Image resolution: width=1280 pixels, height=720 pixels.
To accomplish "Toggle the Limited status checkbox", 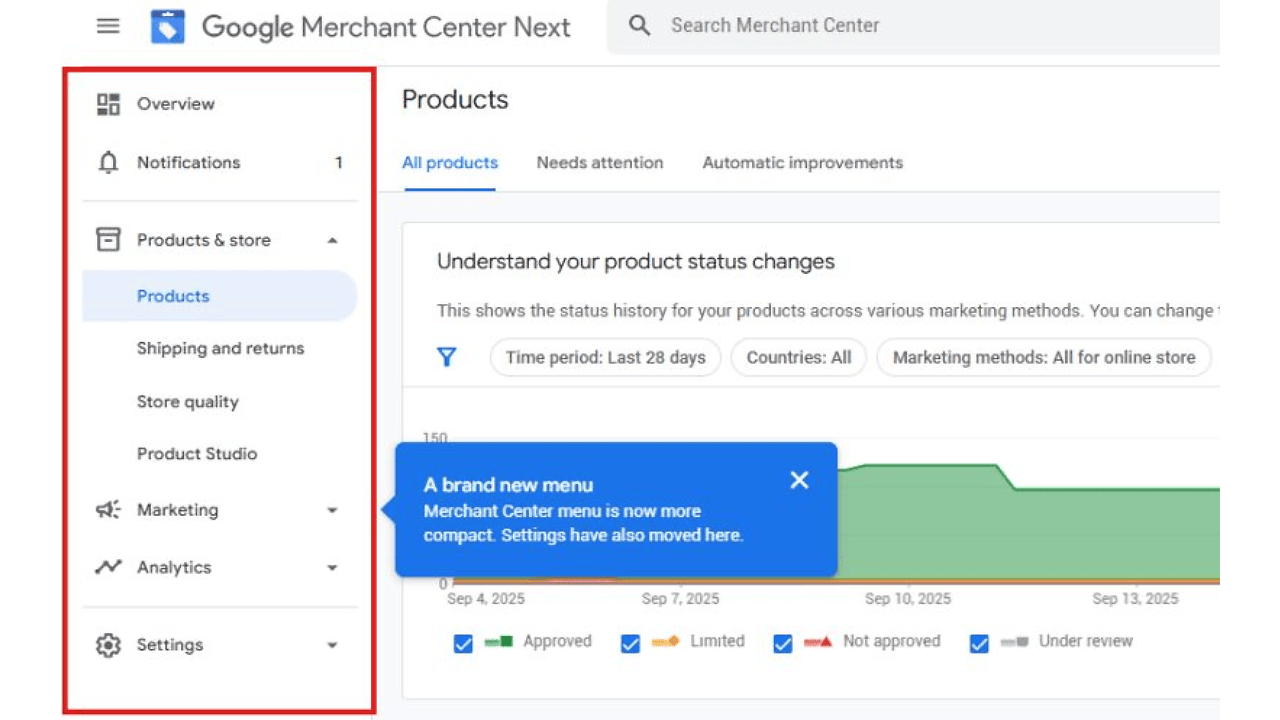I will pos(630,643).
